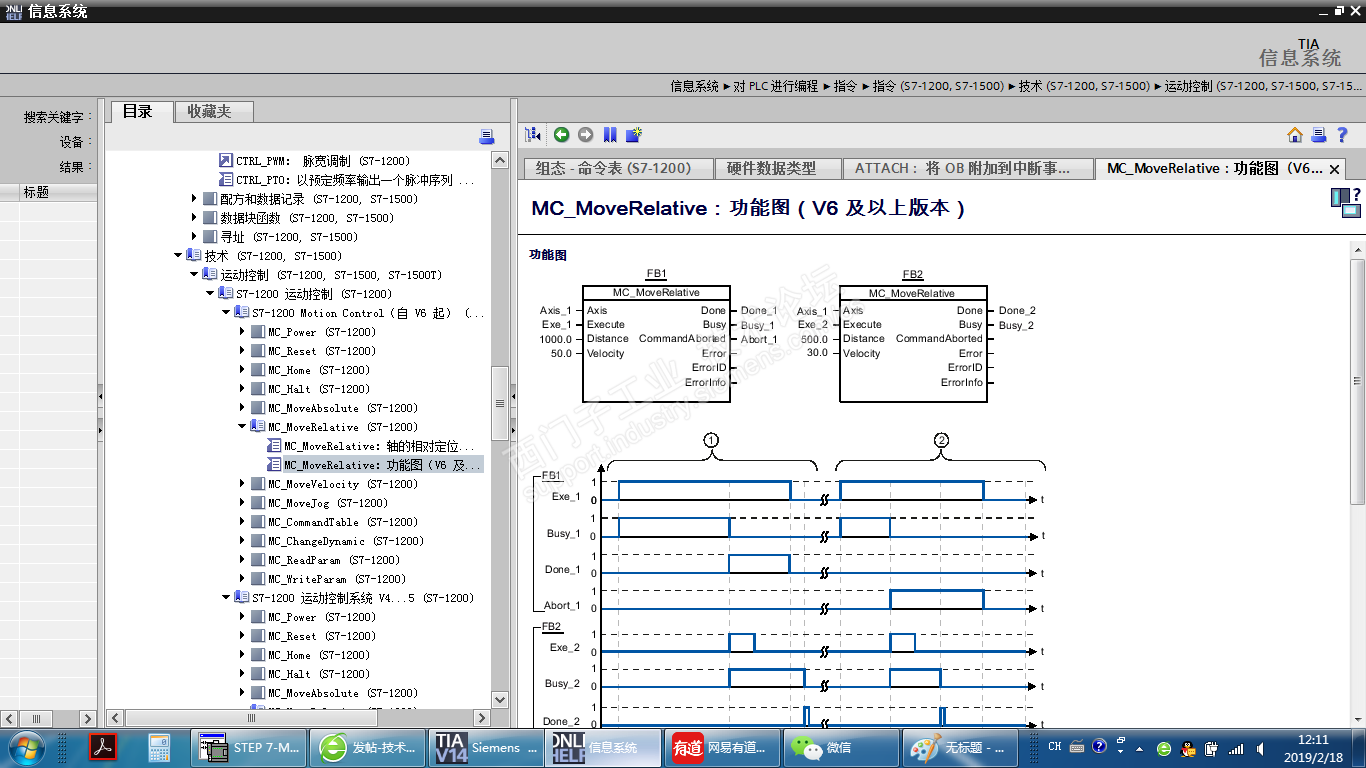Open the 360 browser 发帖 taskbar window
1366x768 pixels.
367,747
